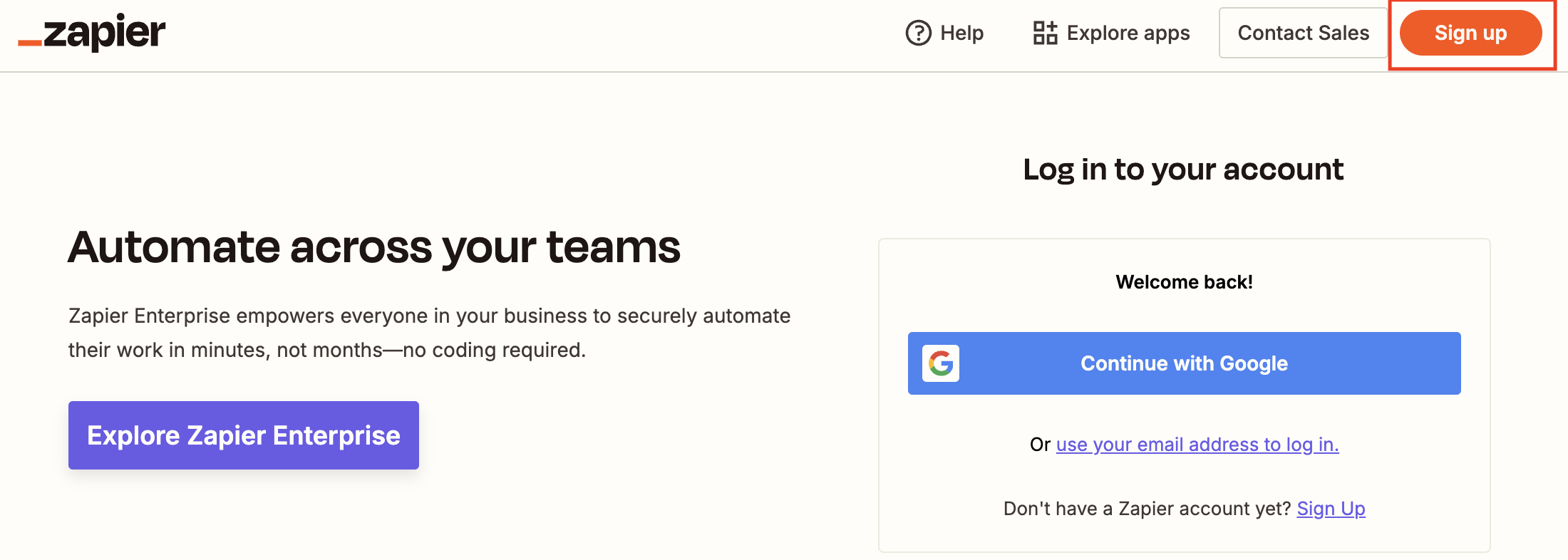
Task: Click the Zapier Enterprise description paragraph
Action: coord(429,333)
